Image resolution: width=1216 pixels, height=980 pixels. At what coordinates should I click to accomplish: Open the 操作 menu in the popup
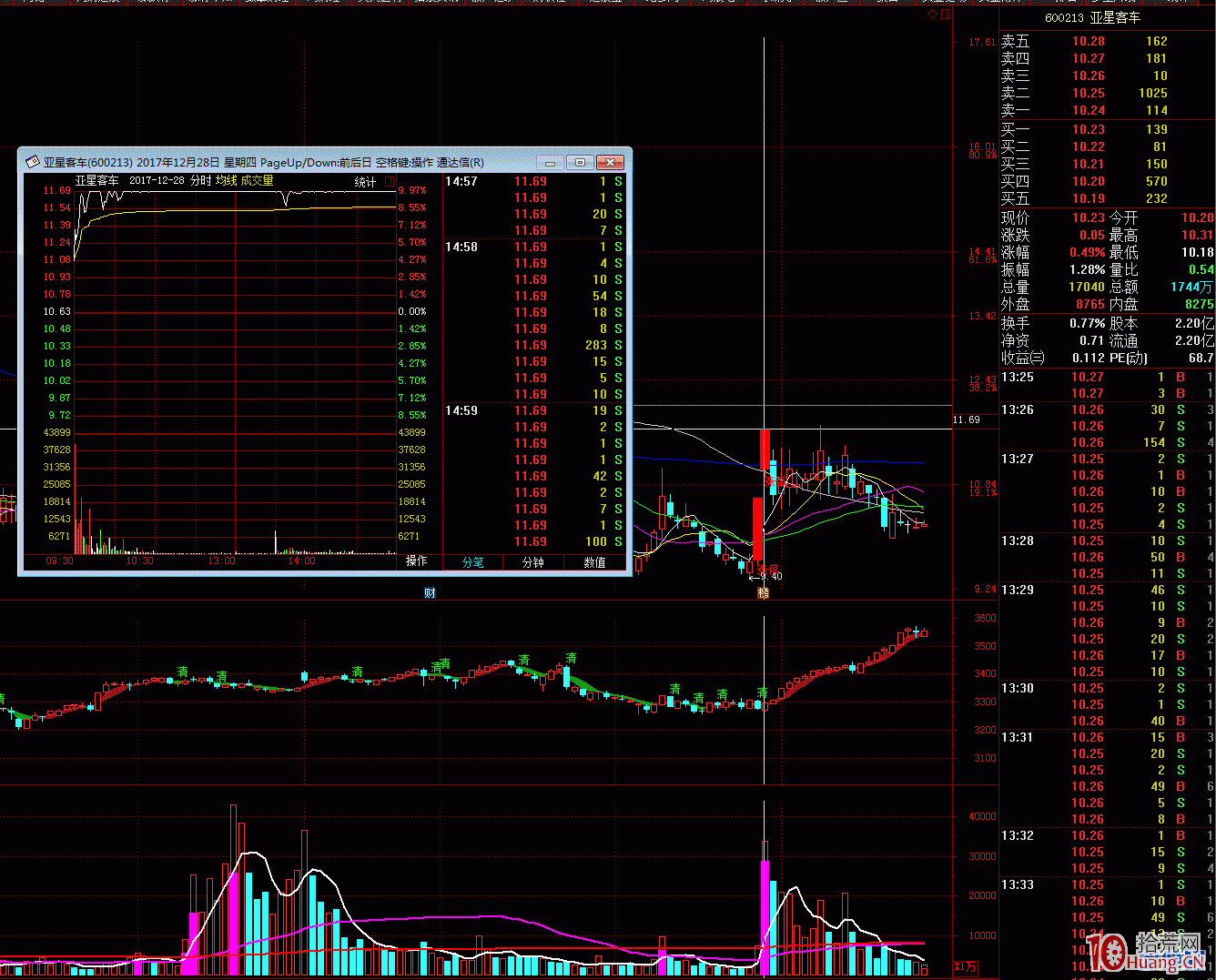tap(417, 561)
